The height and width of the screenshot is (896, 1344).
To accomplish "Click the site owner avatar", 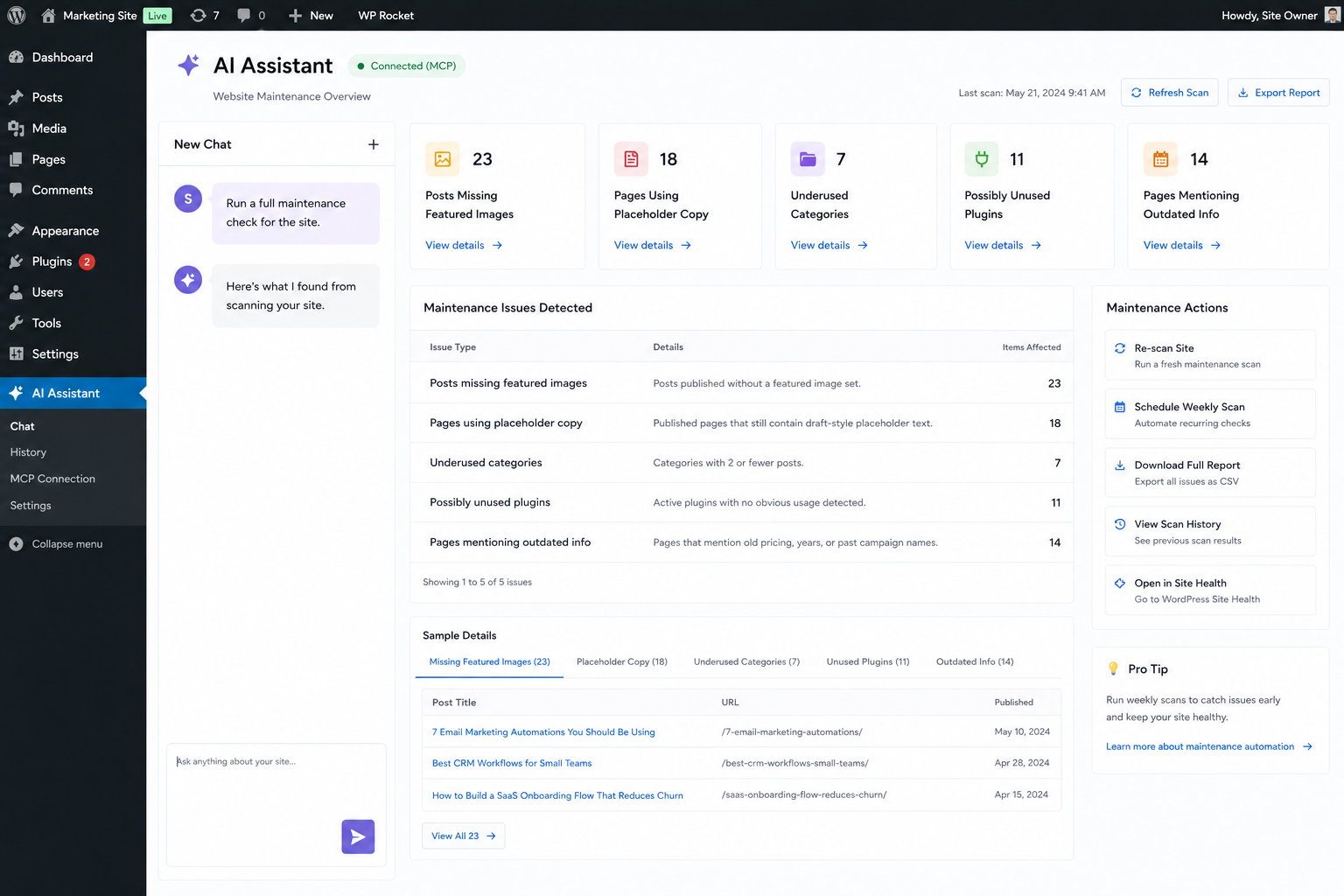I will pyautogui.click(x=1333, y=15).
